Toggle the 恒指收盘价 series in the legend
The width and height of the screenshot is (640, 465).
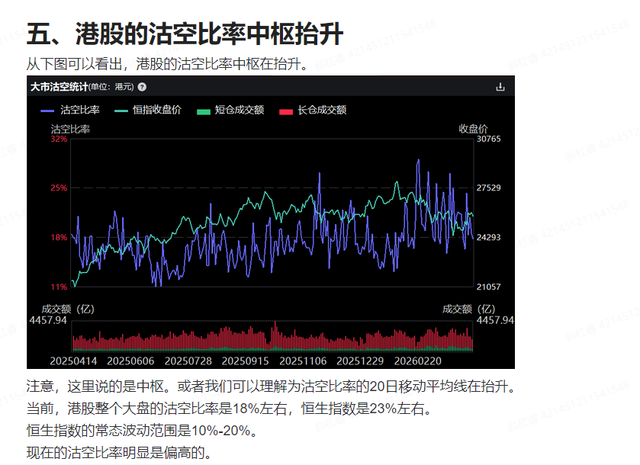[x=148, y=110]
